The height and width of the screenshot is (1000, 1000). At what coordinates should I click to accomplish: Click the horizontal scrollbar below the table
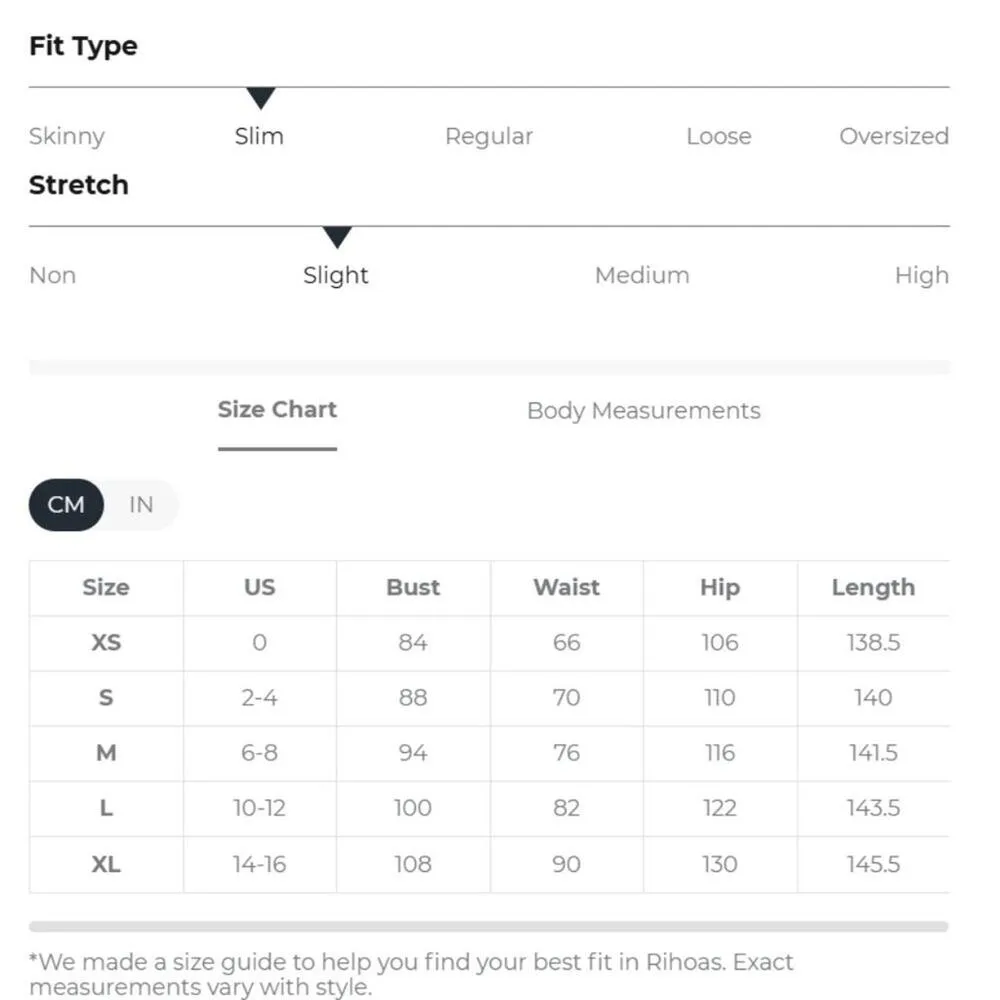click(488, 927)
